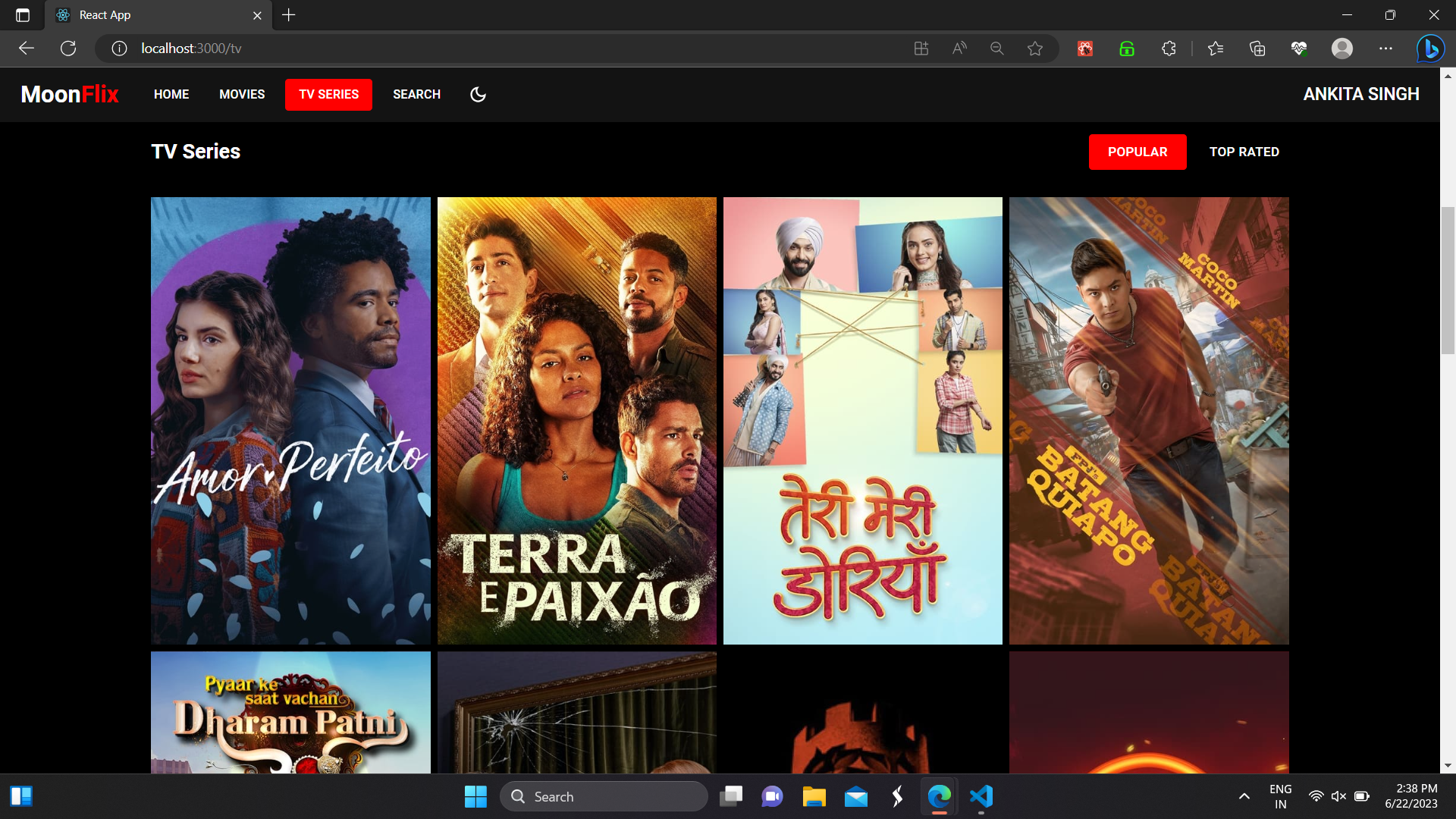Open the Edge settings ellipsis menu
Screen dimensions: 1456x819
[1386, 48]
